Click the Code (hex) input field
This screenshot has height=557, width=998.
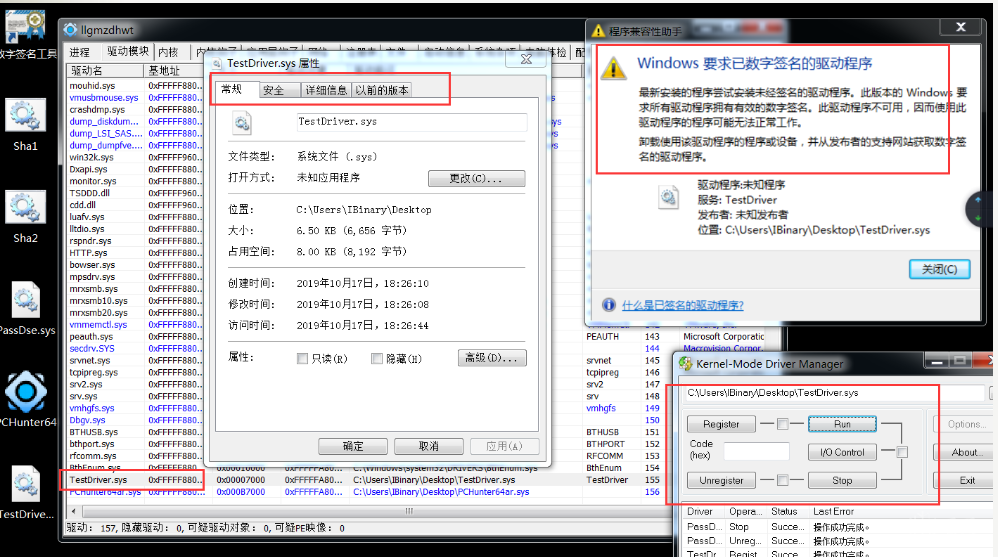756,452
